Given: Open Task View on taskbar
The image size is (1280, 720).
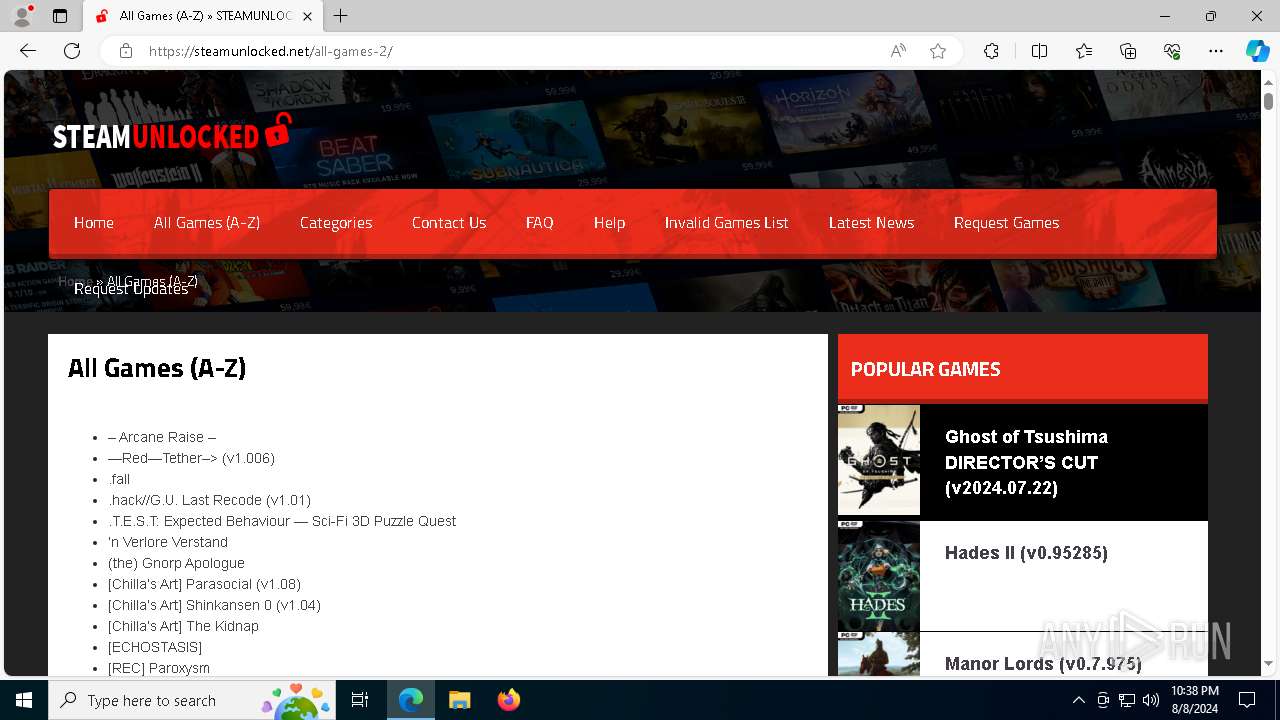Looking at the screenshot, I should pyautogui.click(x=360, y=700).
